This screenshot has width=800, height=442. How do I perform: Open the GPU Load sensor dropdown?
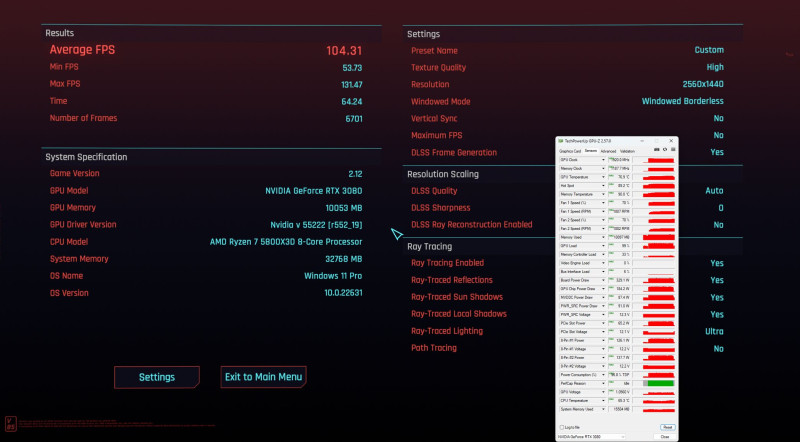603,246
